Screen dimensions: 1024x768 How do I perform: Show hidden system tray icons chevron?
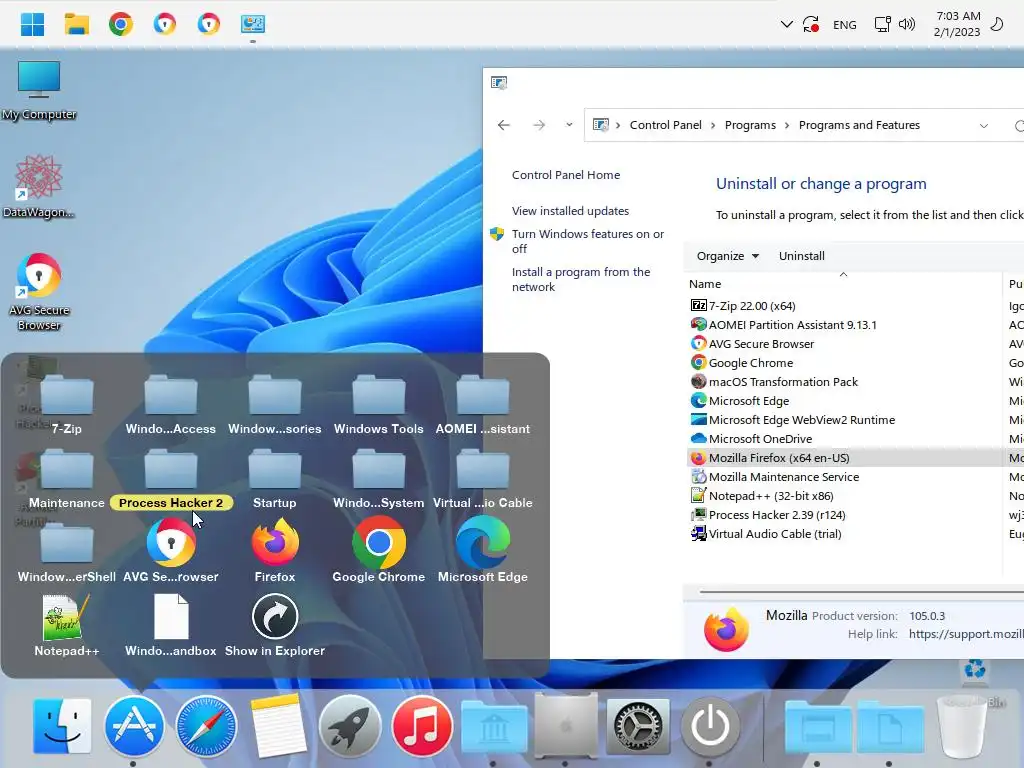(x=787, y=24)
